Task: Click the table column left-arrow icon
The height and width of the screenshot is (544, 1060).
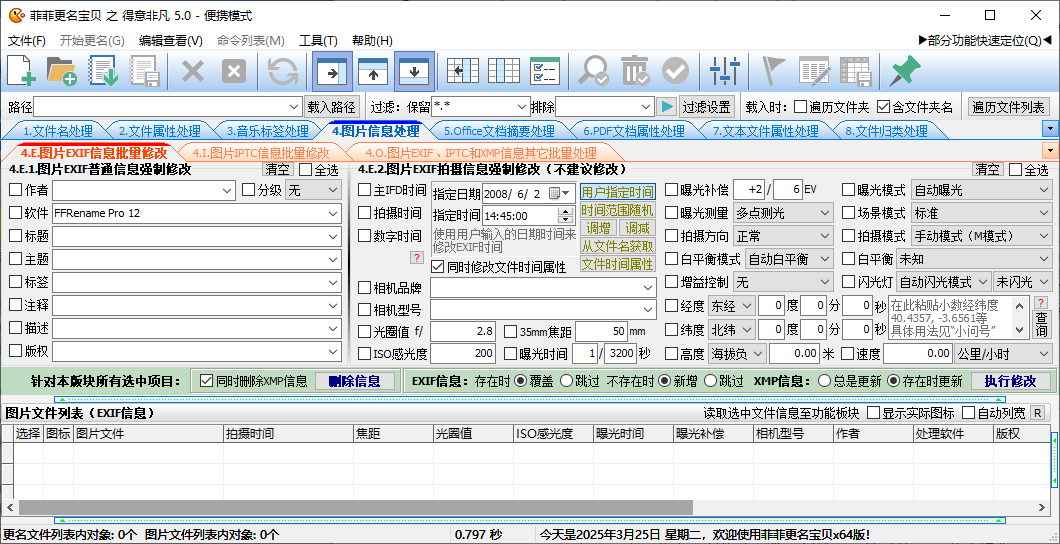Action: tap(463, 71)
